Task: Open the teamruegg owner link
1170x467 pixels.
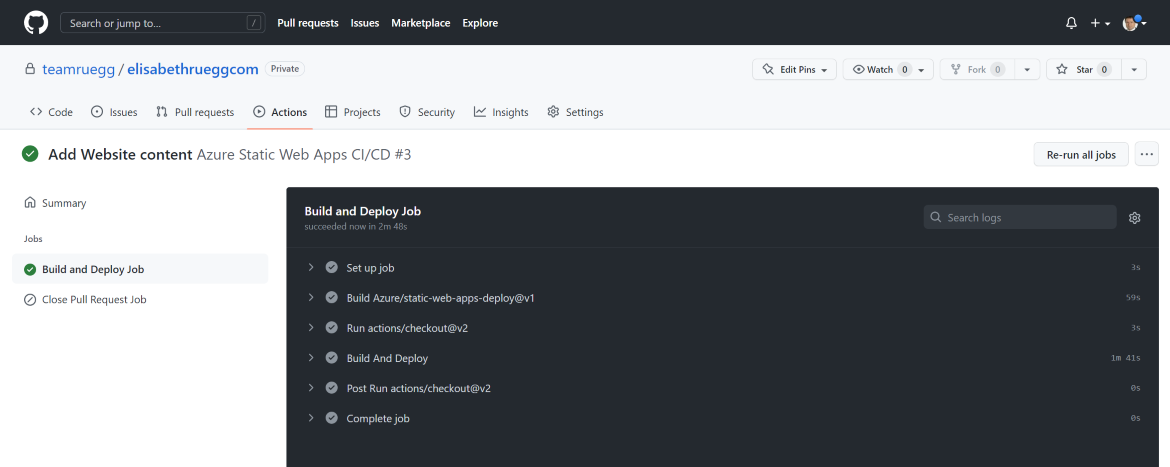Action: point(78,69)
